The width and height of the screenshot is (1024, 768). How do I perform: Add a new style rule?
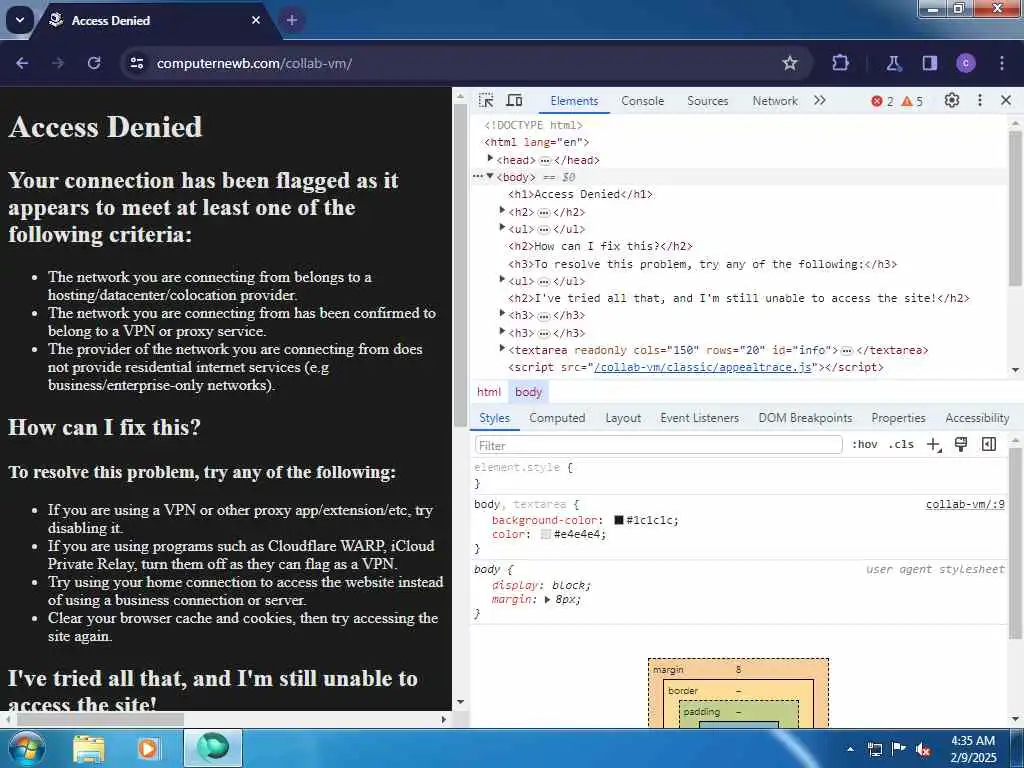tap(934, 445)
